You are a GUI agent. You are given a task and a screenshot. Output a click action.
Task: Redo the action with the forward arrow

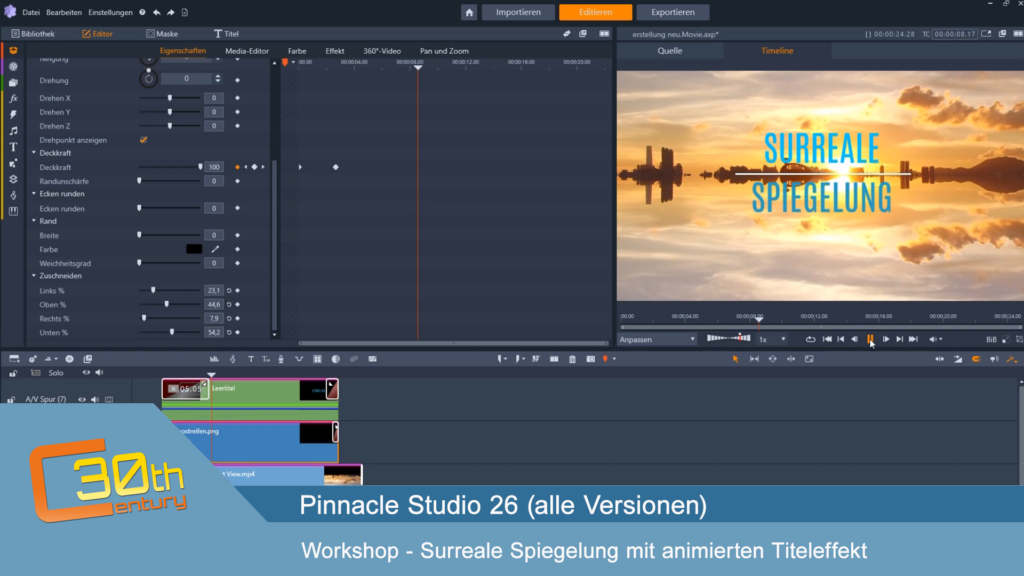[x=170, y=12]
